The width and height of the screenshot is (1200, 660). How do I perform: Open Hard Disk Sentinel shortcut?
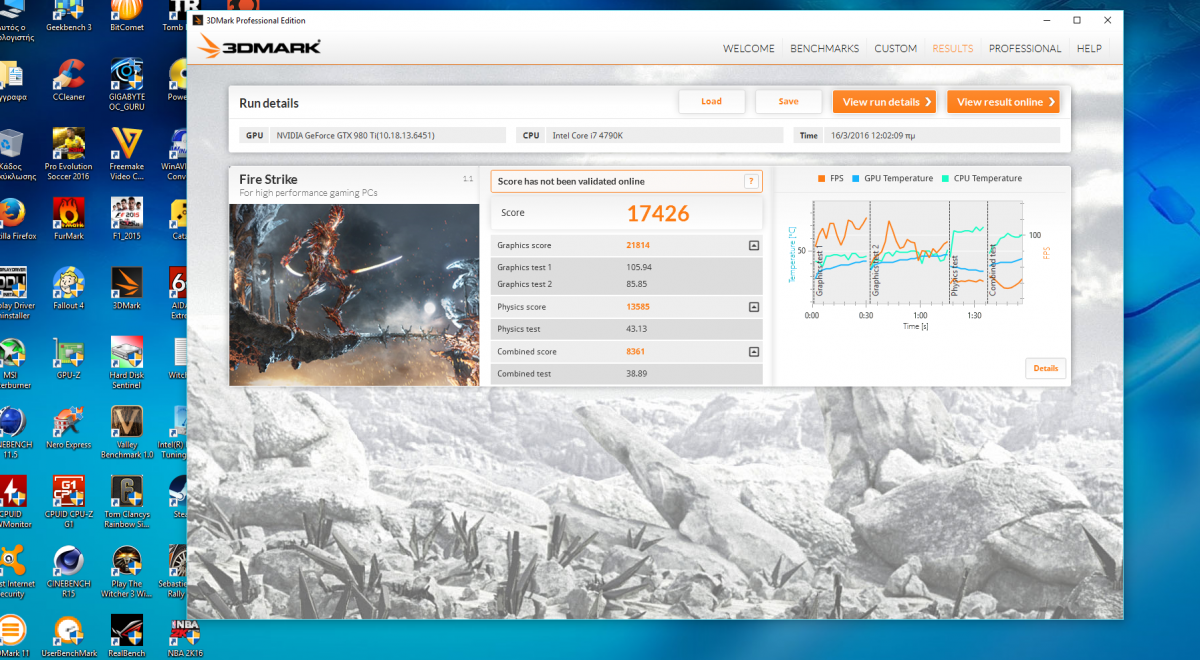(x=127, y=362)
